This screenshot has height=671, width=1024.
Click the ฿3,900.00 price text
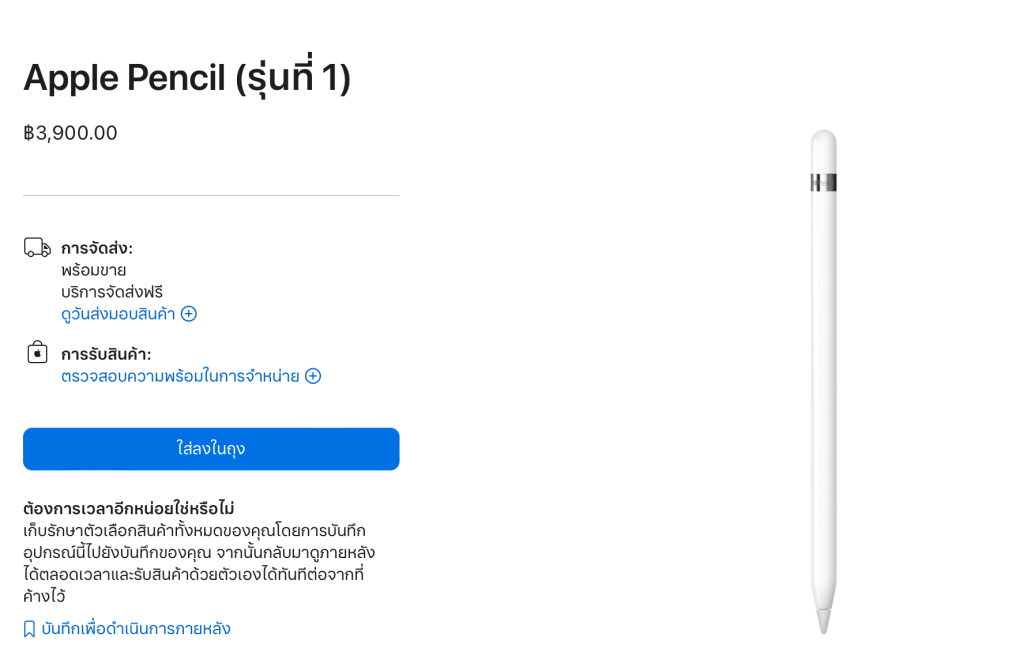tap(70, 133)
